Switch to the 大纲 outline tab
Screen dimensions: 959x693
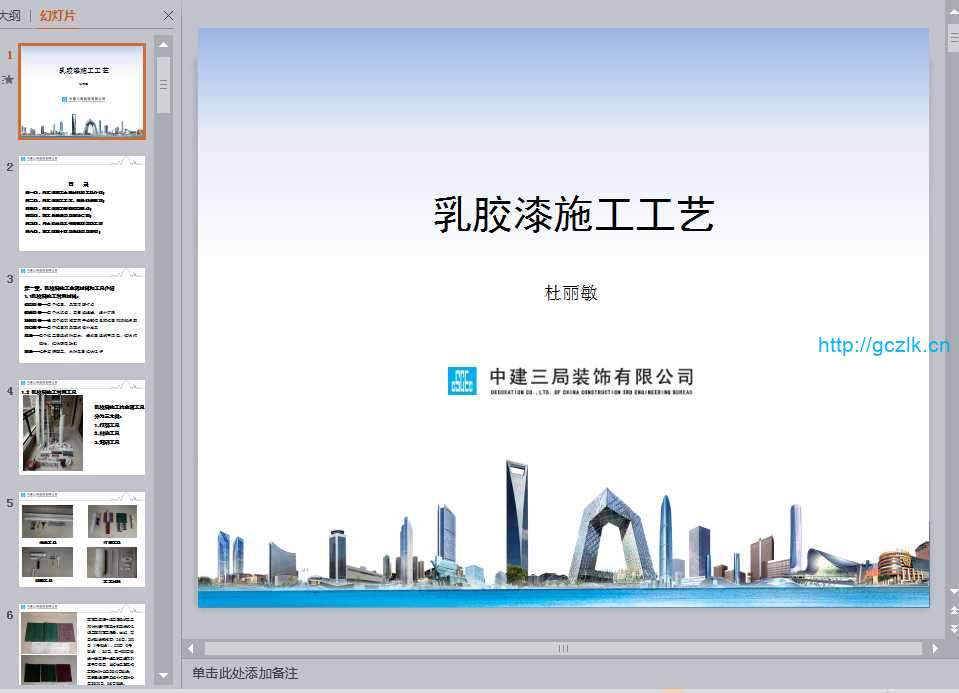pyautogui.click(x=10, y=15)
